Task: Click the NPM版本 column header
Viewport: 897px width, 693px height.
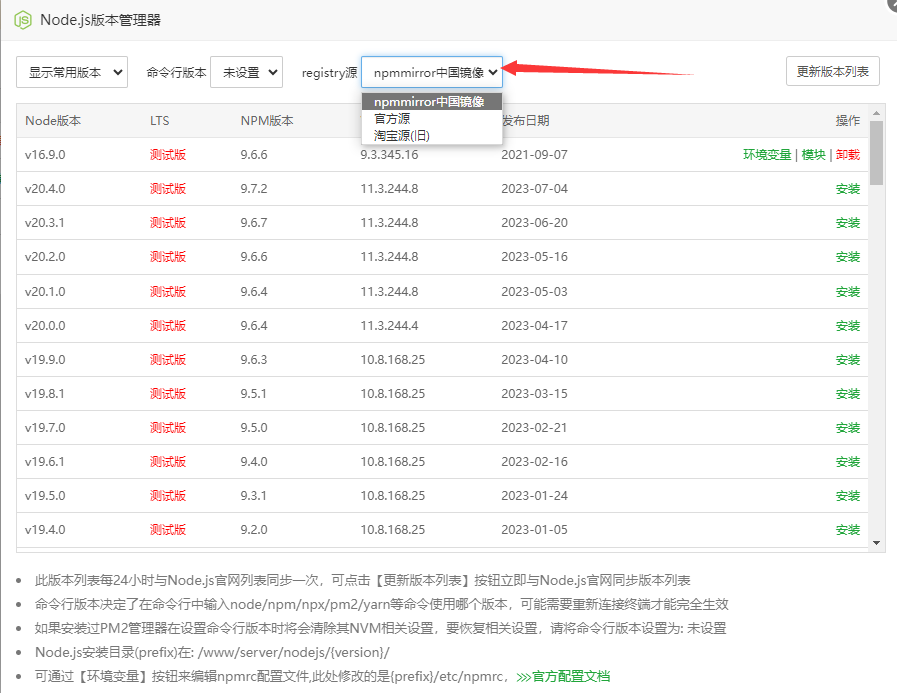Action: coord(267,121)
